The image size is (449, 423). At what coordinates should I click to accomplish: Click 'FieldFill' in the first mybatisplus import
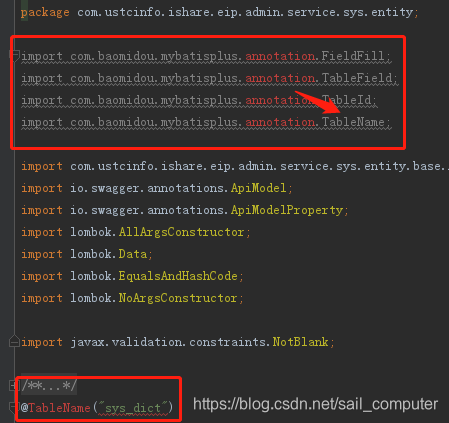pyautogui.click(x=353, y=56)
